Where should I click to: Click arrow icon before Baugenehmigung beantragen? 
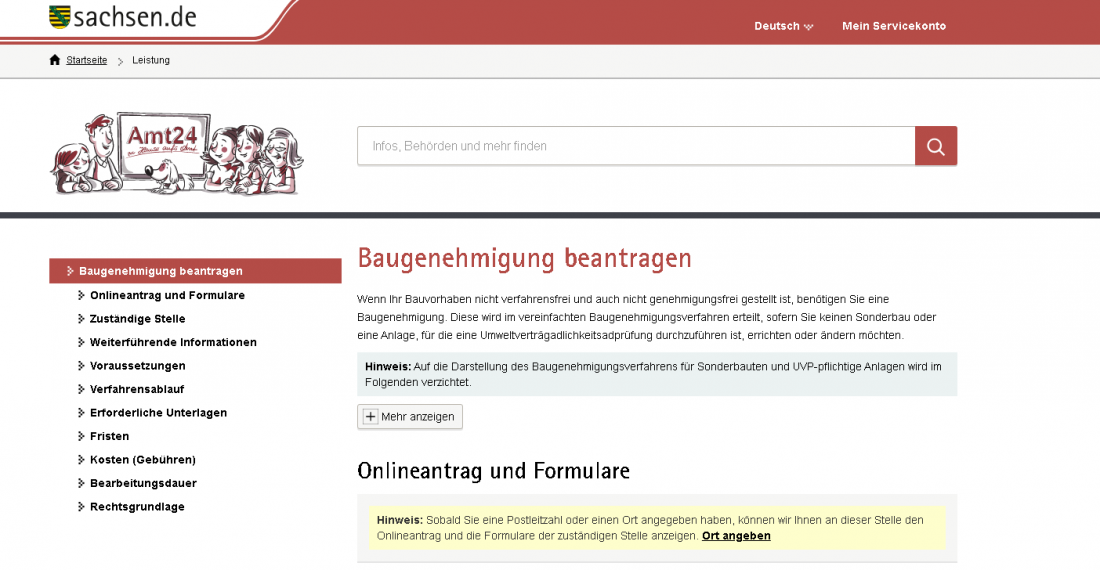coord(70,271)
